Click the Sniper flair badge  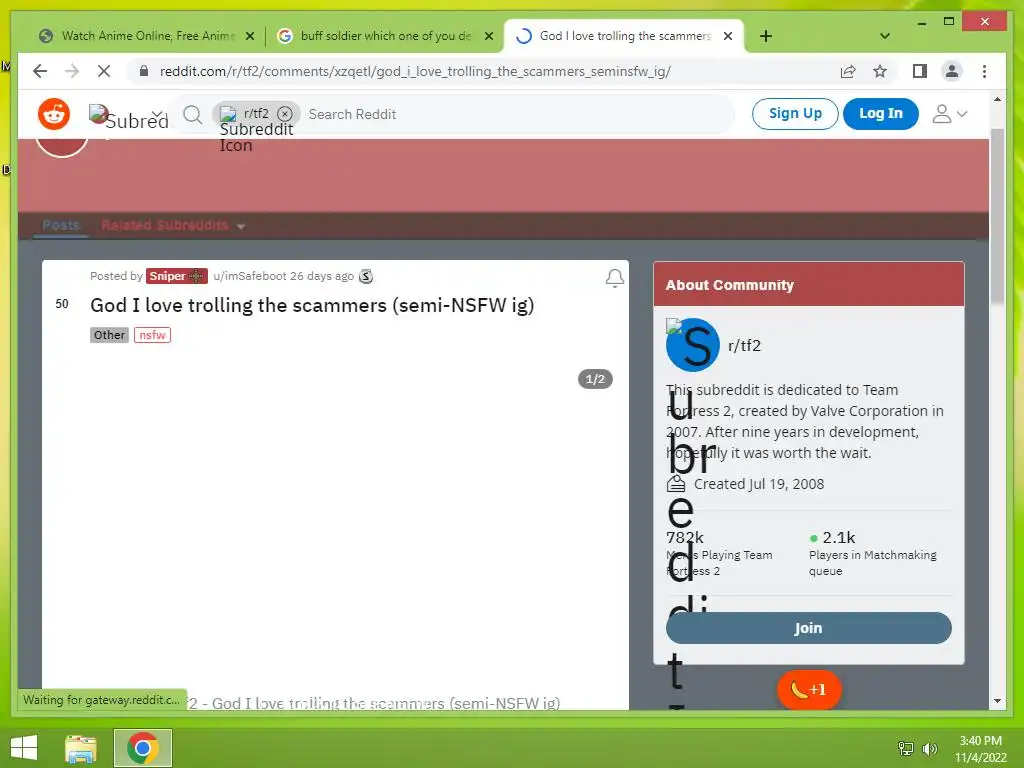click(176, 276)
